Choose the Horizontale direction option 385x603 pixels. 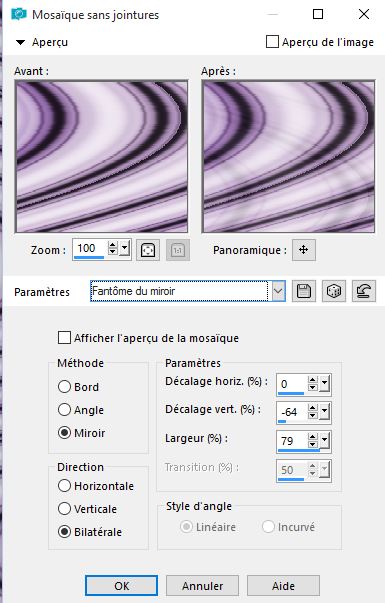[64, 485]
